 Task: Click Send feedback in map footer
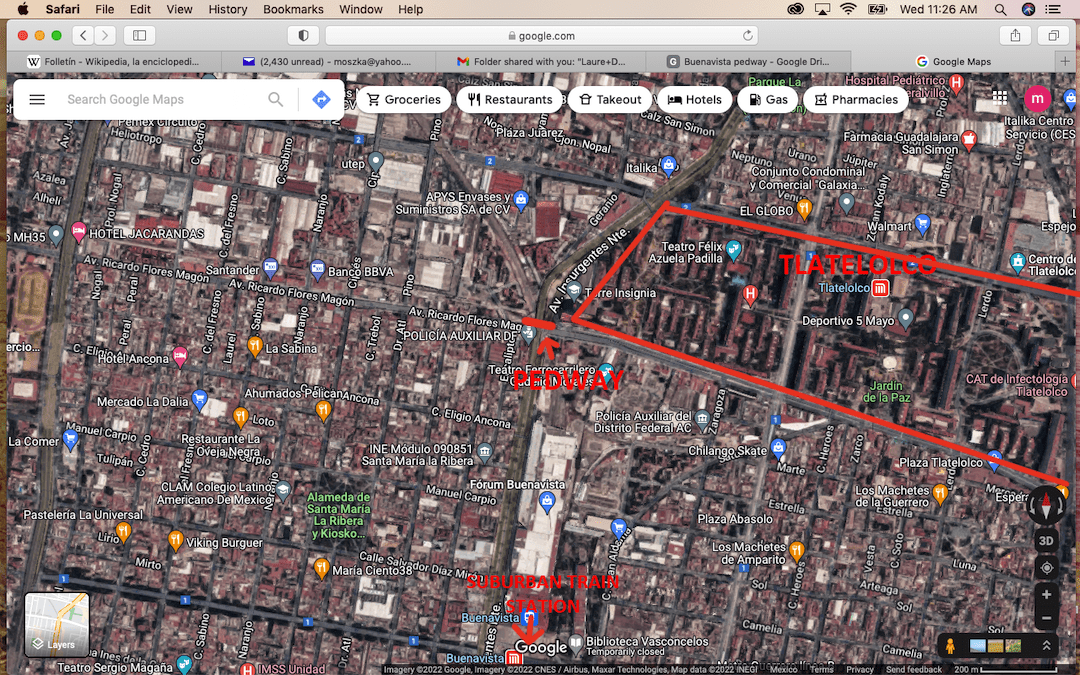coord(913,669)
